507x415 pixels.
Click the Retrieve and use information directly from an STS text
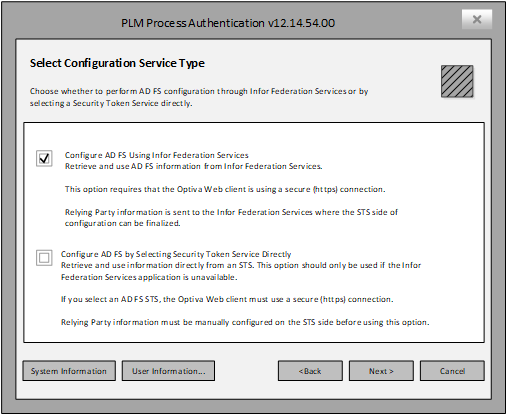pyautogui.click(x=241, y=271)
